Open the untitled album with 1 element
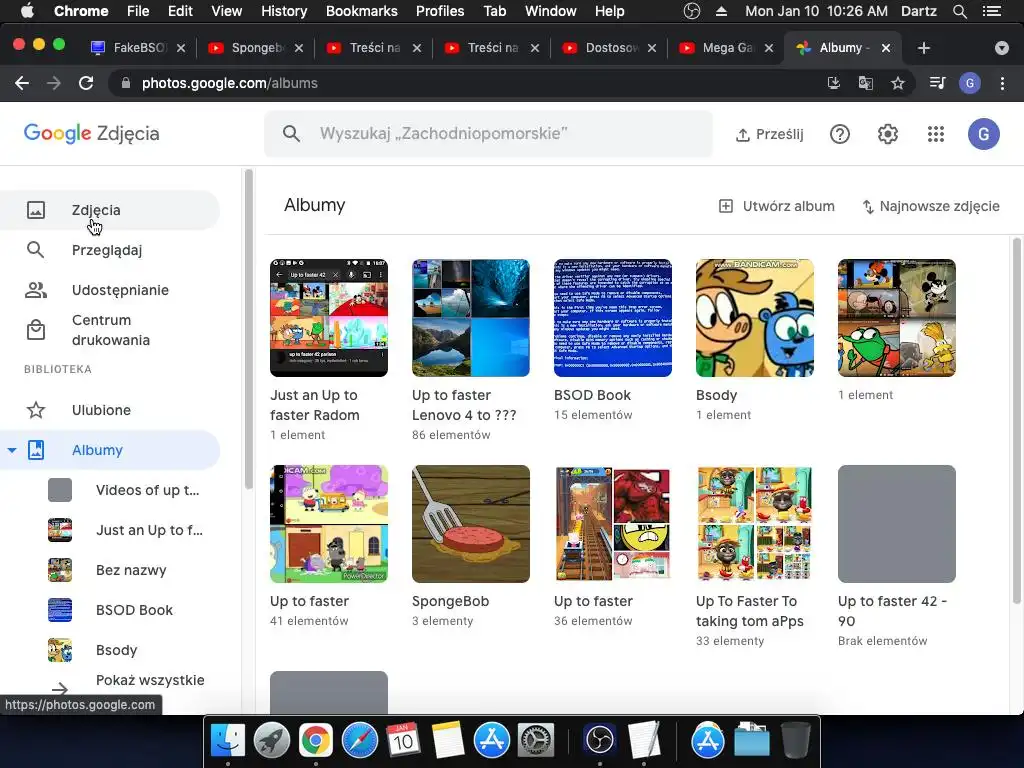1024x768 pixels. pos(897,318)
